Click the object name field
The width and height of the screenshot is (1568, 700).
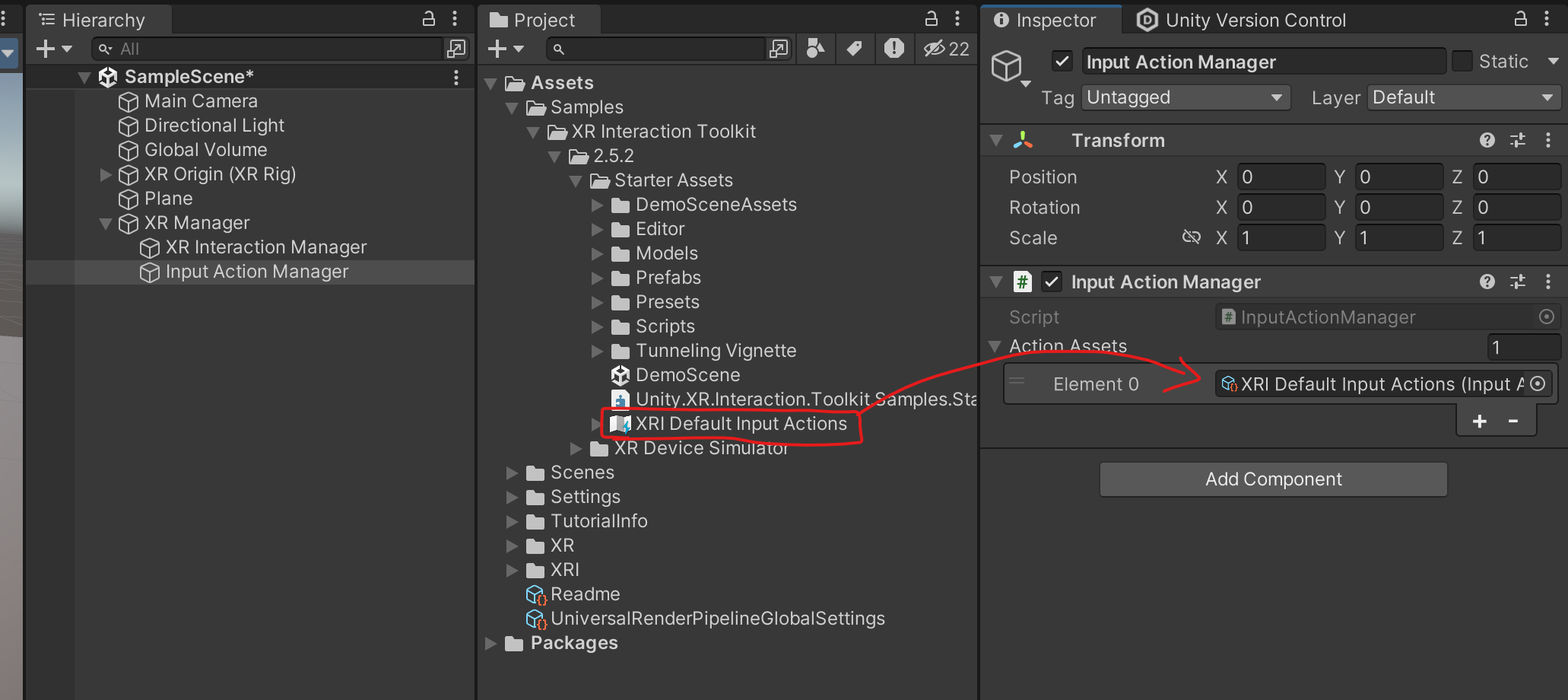click(x=1264, y=62)
